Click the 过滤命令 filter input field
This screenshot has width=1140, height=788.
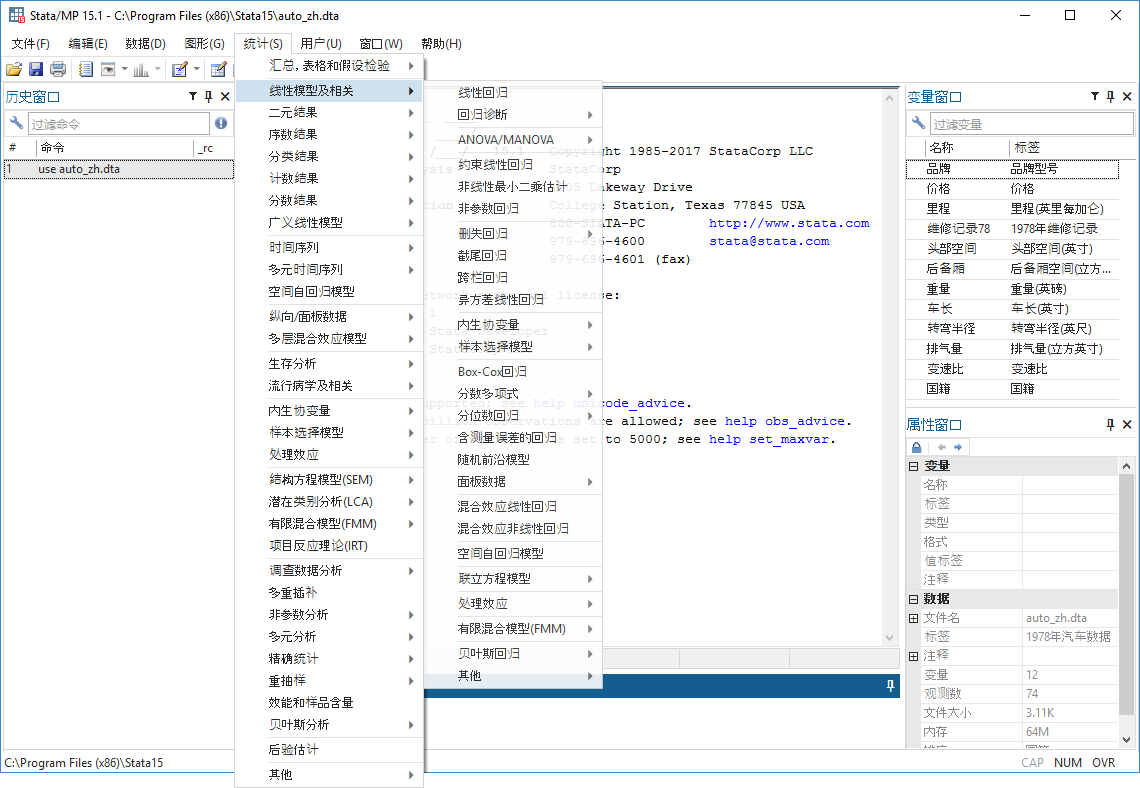pyautogui.click(x=119, y=124)
